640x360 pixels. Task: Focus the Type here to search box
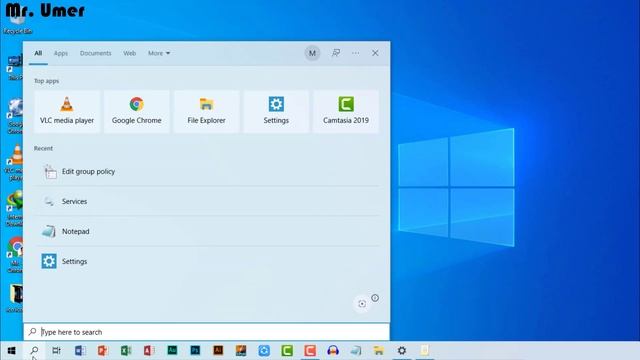click(x=207, y=332)
